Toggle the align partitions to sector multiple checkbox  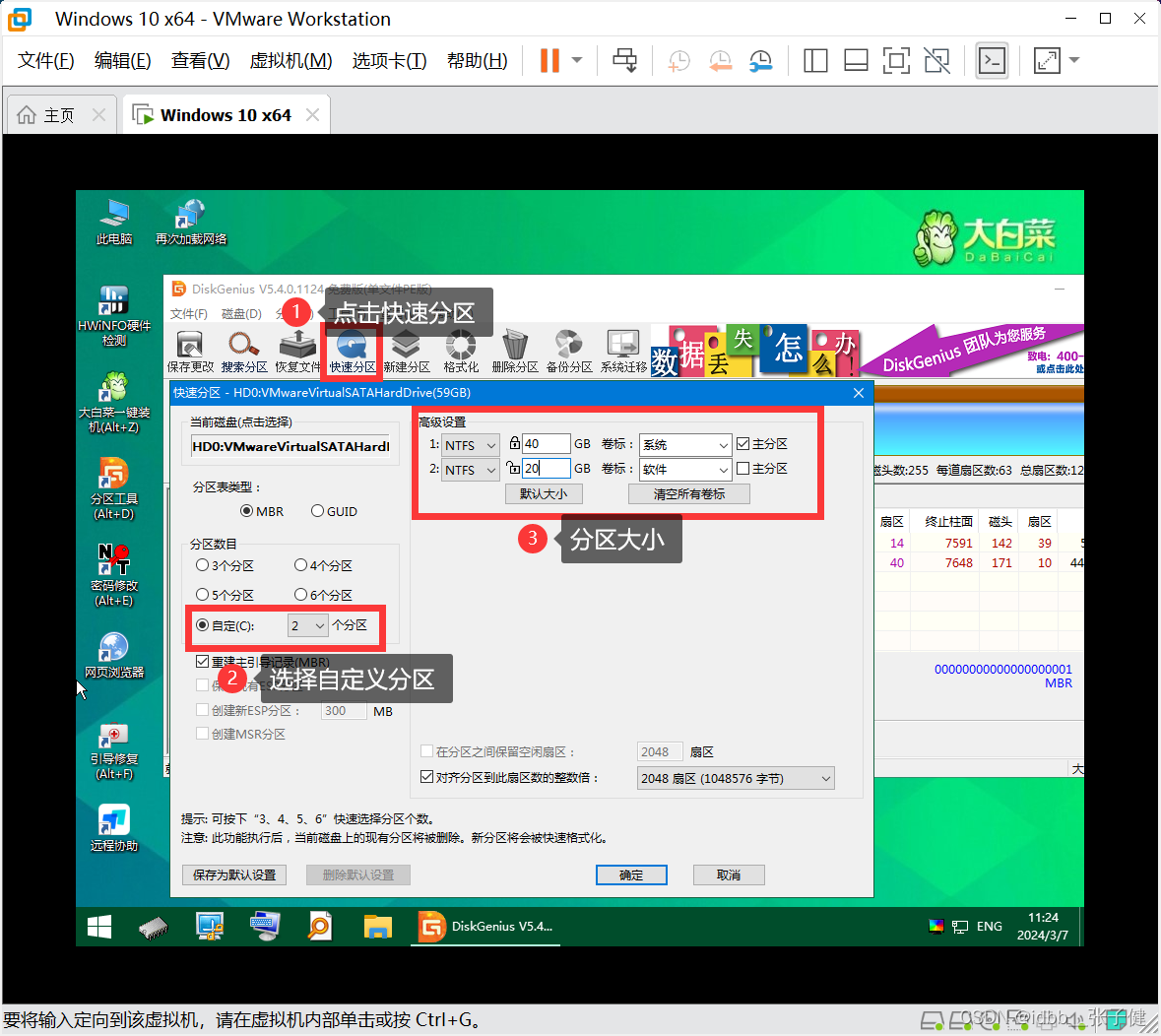[x=426, y=777]
